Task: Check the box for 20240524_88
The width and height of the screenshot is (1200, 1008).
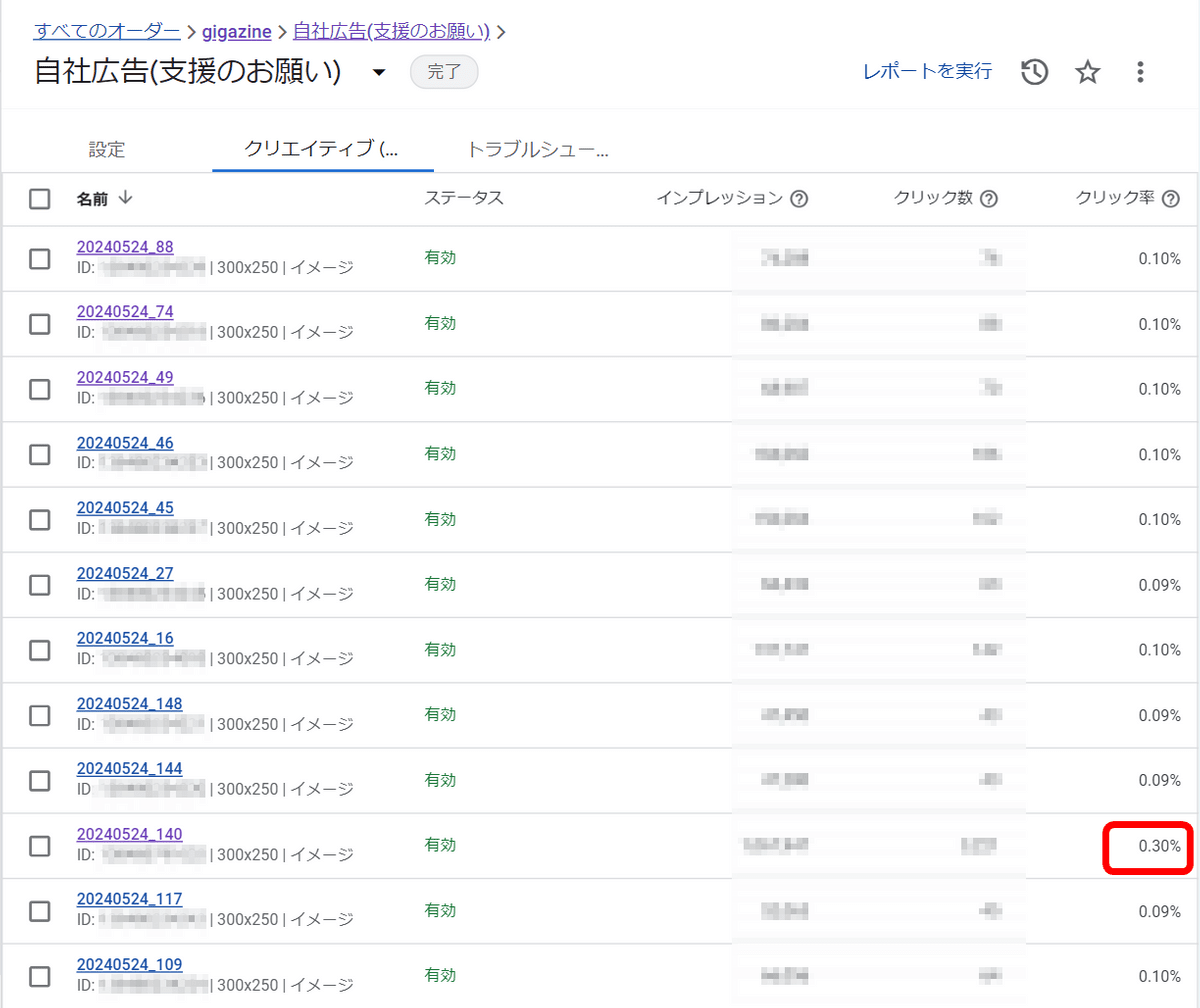Action: coord(40,259)
